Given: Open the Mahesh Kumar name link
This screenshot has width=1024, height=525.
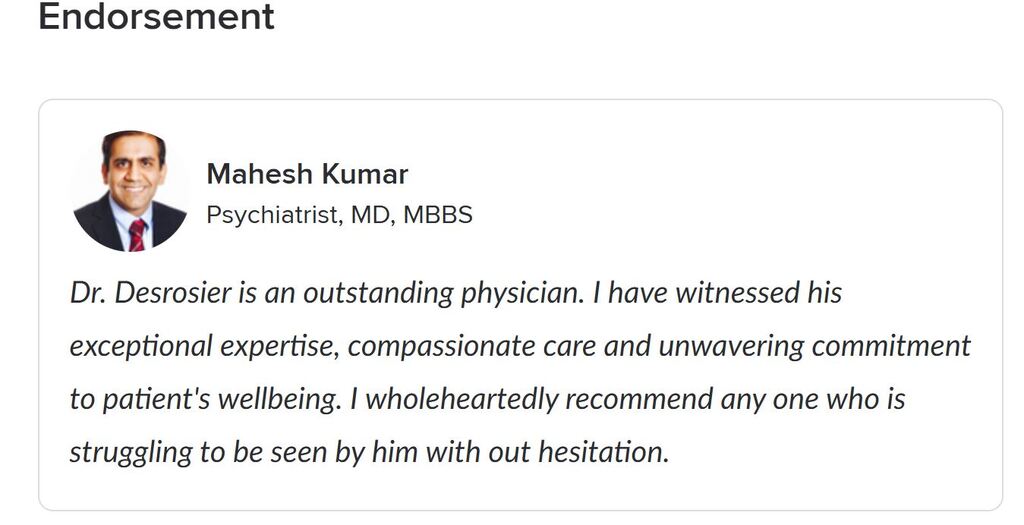Looking at the screenshot, I should pos(307,174).
